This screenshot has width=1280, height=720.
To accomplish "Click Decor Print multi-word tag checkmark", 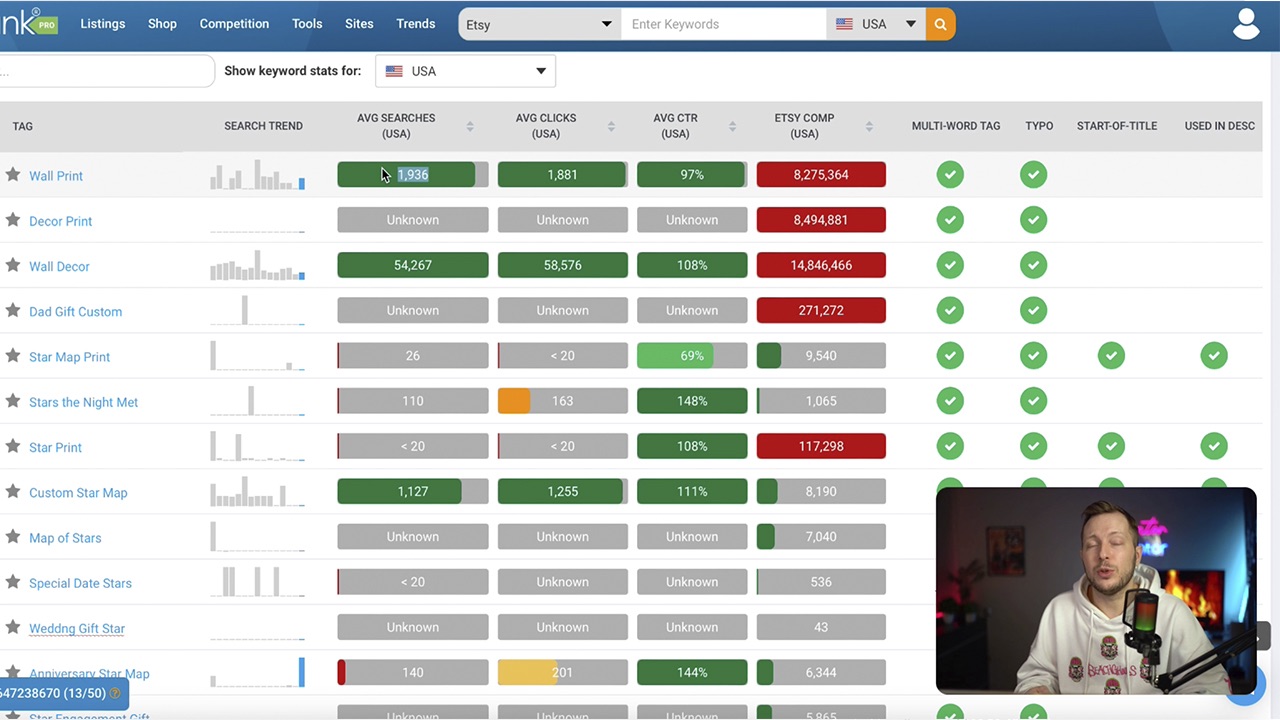I will (x=950, y=220).
